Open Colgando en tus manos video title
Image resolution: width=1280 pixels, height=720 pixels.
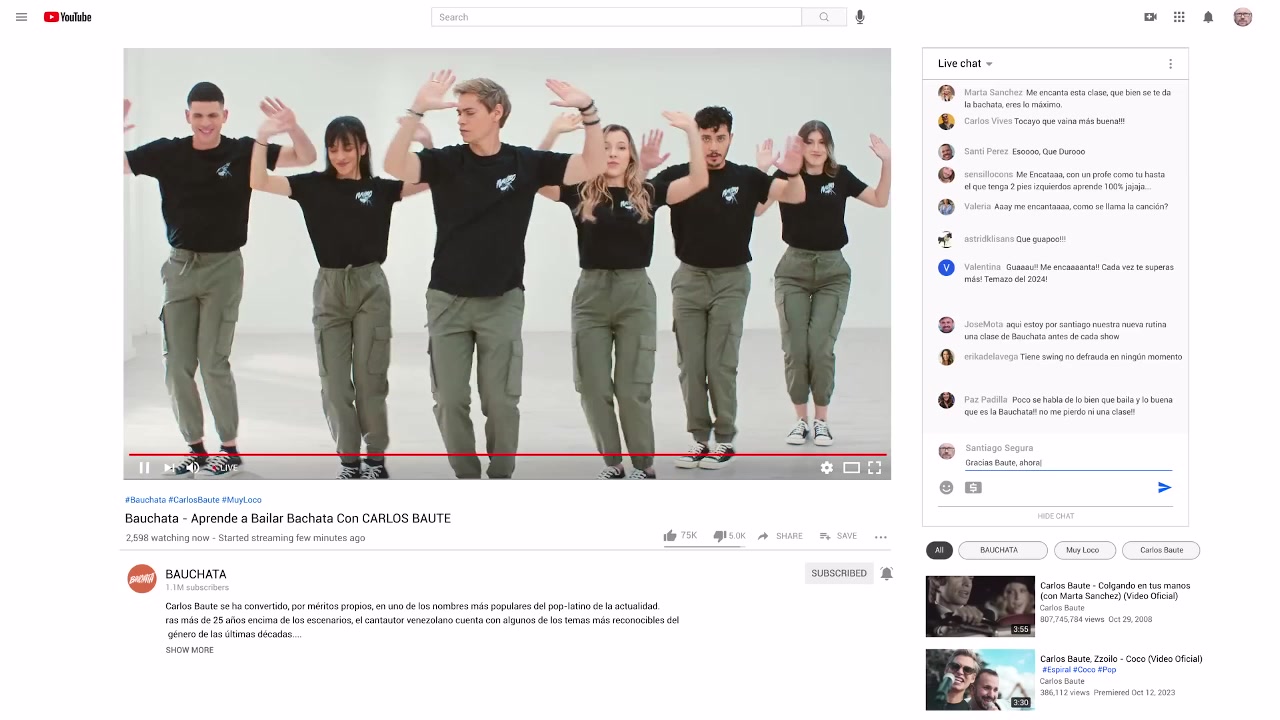click(x=1115, y=591)
